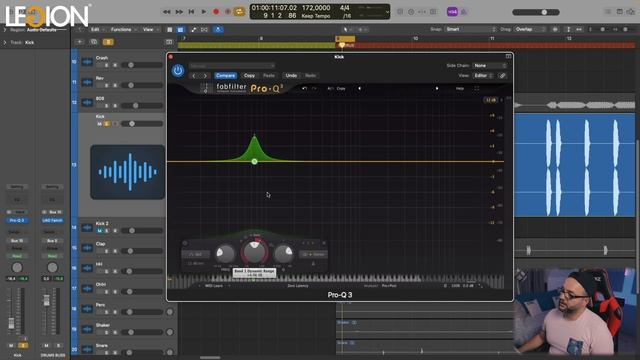Toggle Pro-Q full screen icon

(476, 88)
